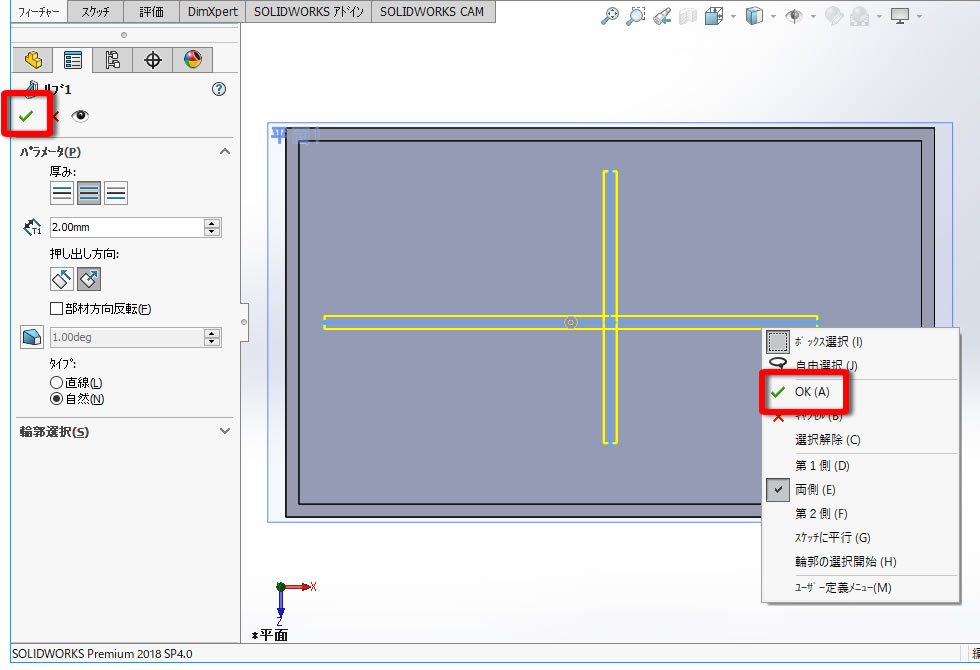Expand the 輪郭選択(S) section
This screenshot has height=670, width=980.
(225, 431)
